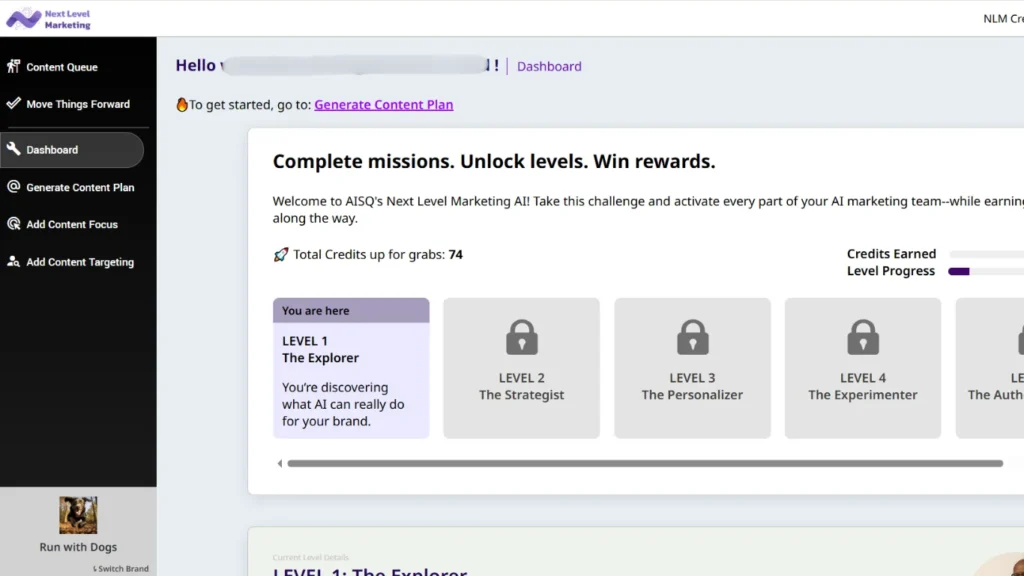Click the rocket icon beside Total Credits
The width and height of the screenshot is (1024, 576).
pos(281,255)
